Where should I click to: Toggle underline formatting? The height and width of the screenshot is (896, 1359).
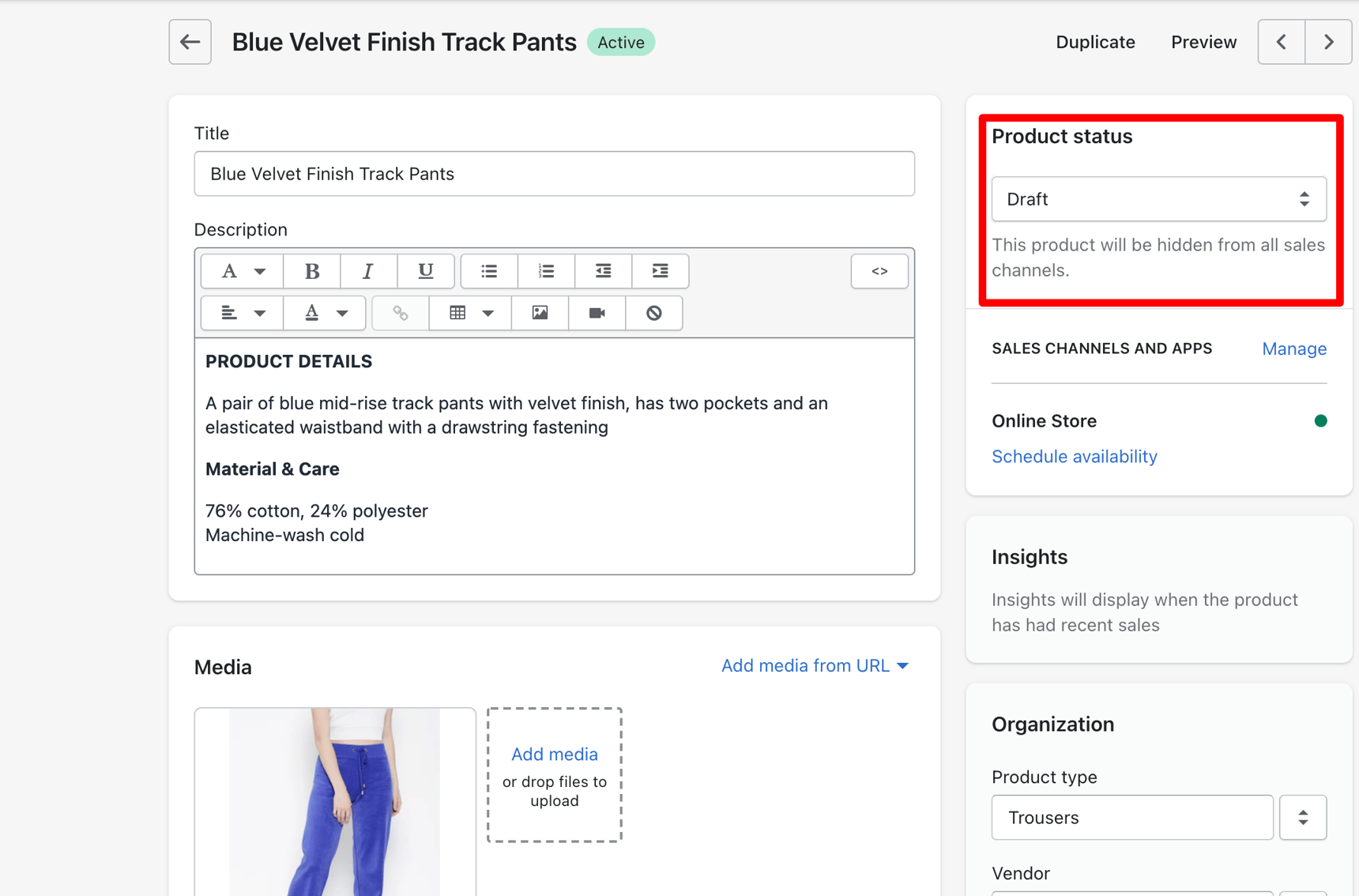click(x=426, y=271)
